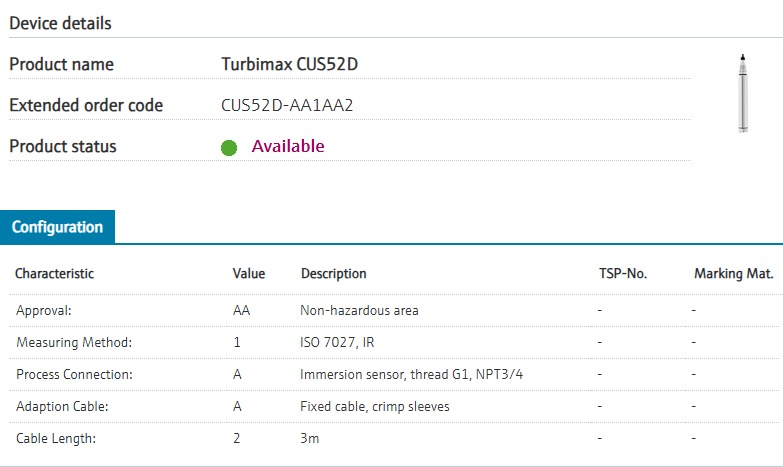Click the Characteristic column header
The image size is (783, 467).
(x=54, y=273)
